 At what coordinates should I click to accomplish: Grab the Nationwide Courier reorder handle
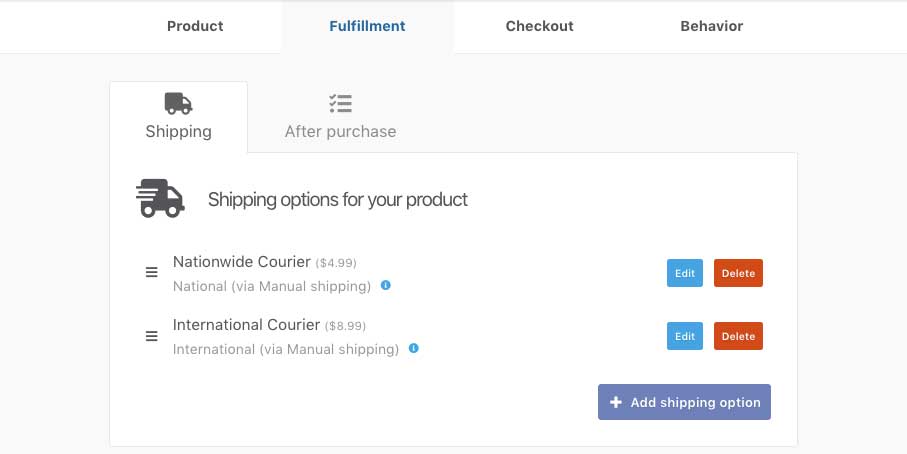pos(152,272)
